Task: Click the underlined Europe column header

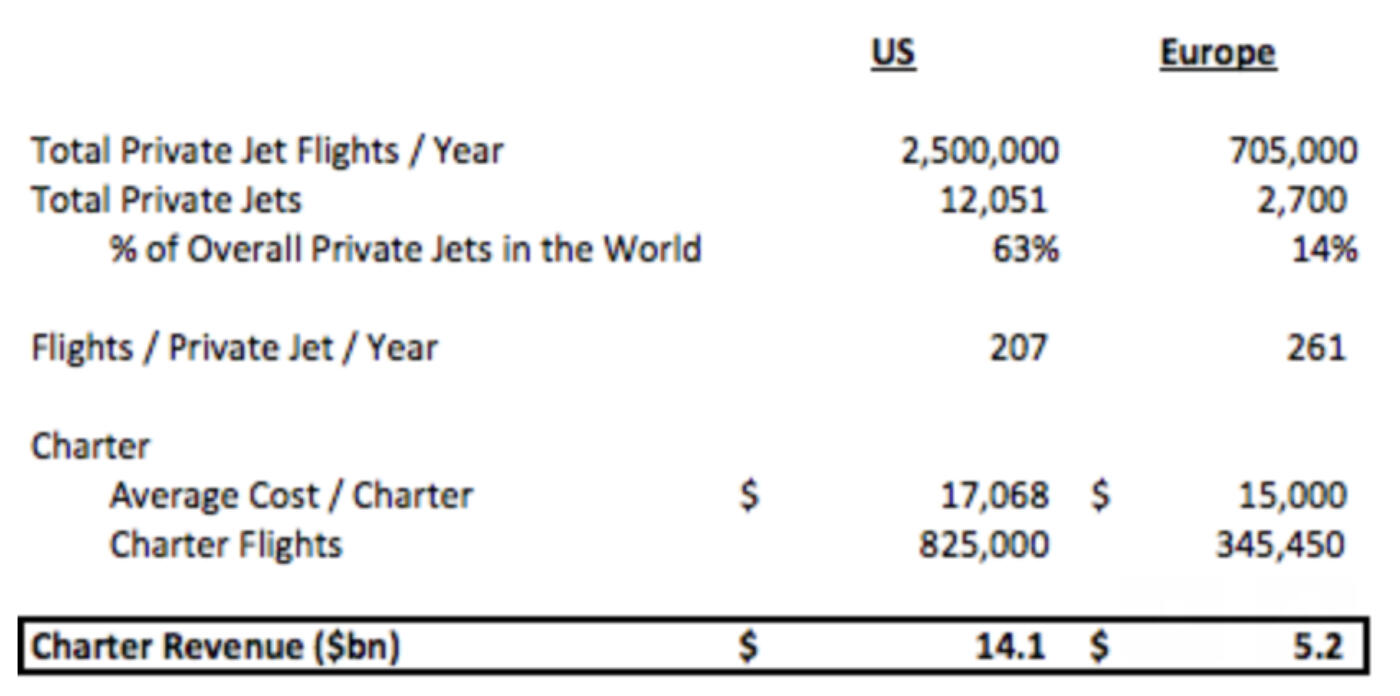Action: [x=1217, y=52]
